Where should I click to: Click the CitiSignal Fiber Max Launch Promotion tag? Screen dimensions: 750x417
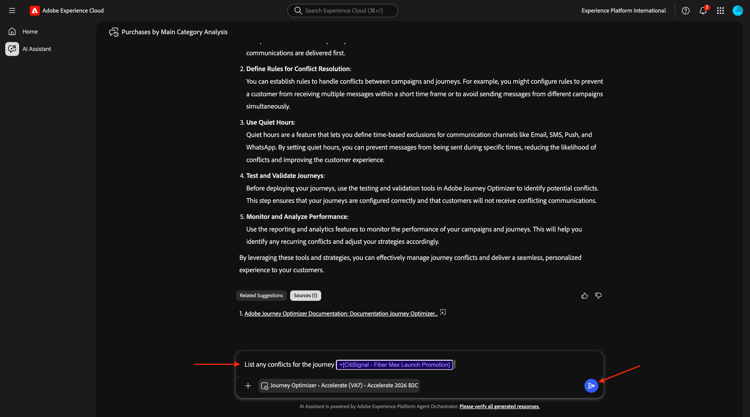click(394, 365)
